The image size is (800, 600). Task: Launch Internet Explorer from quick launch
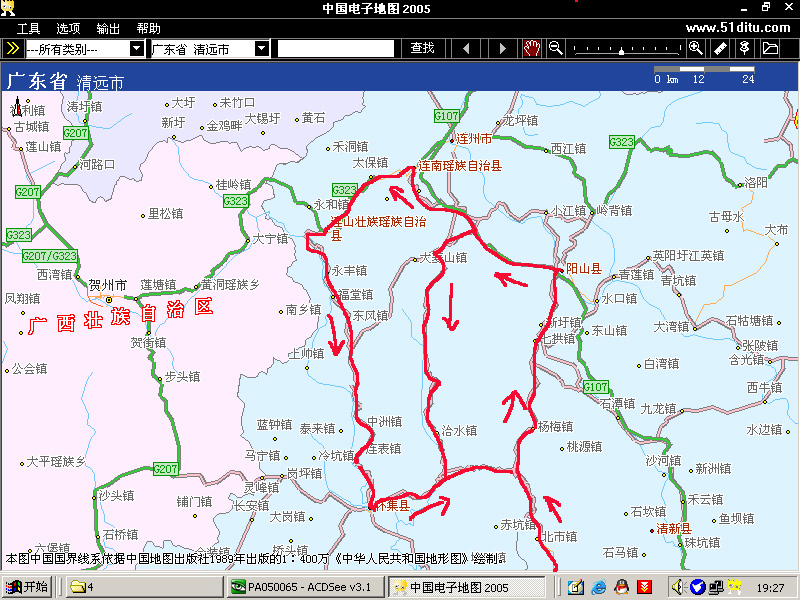[x=598, y=587]
